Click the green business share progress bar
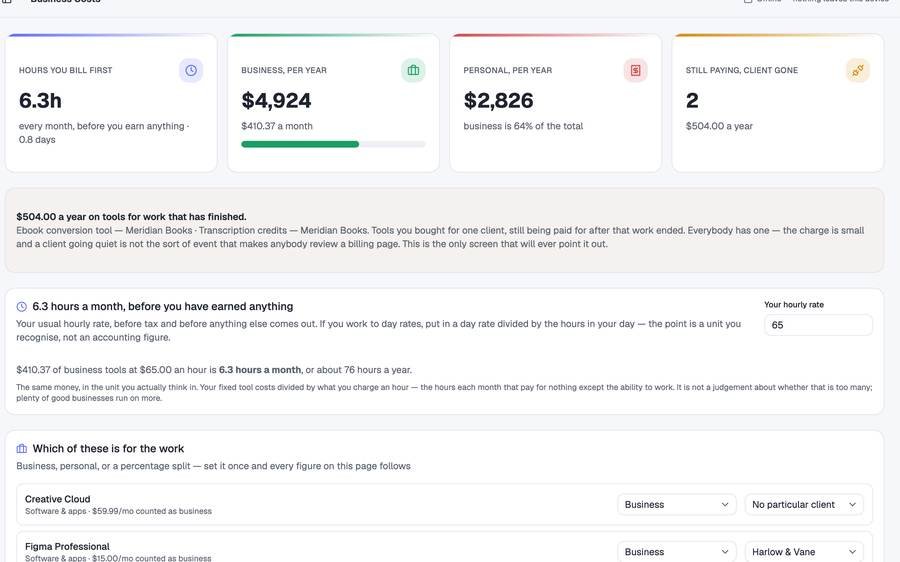Screen dimensions: 900x562 333,144
